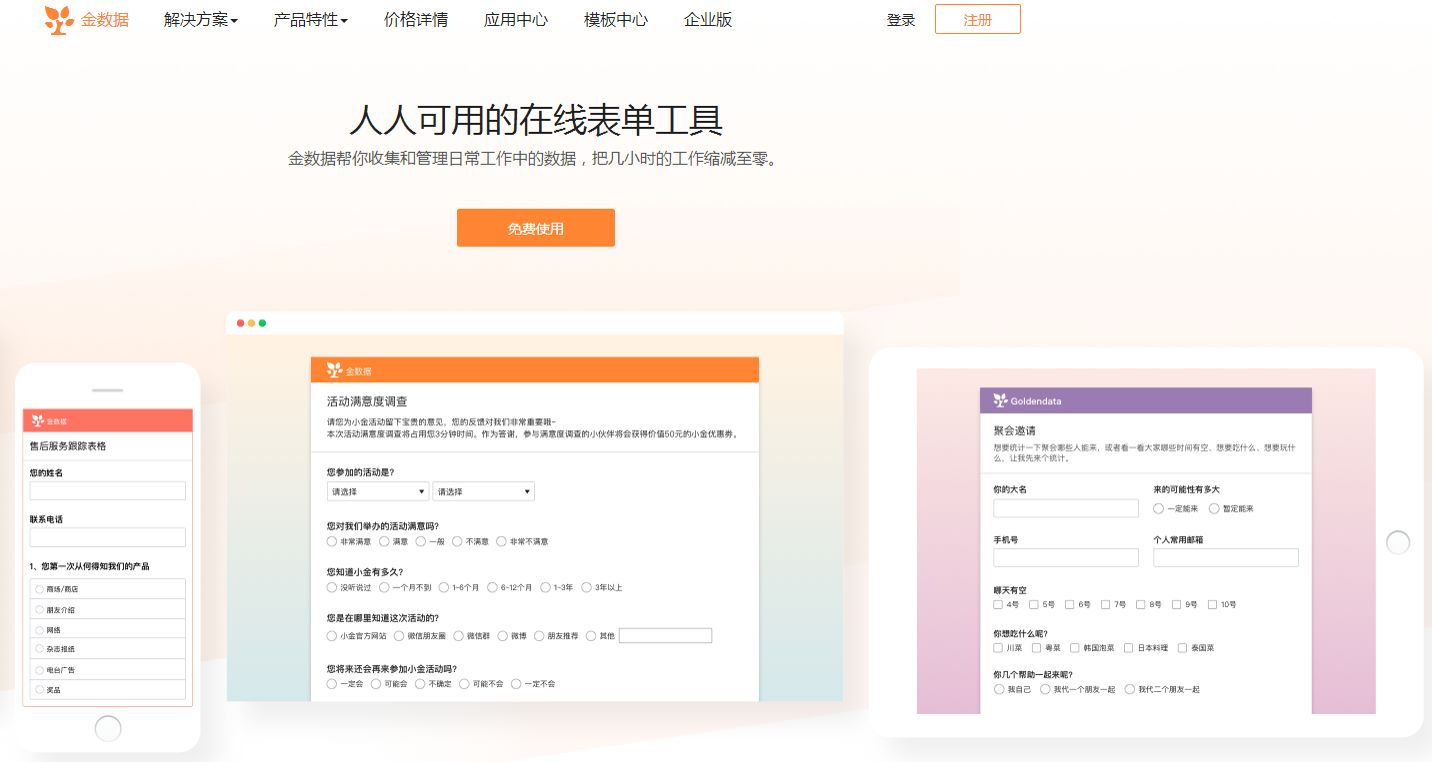Open the 产品特性 dropdown menu

(x=310, y=19)
